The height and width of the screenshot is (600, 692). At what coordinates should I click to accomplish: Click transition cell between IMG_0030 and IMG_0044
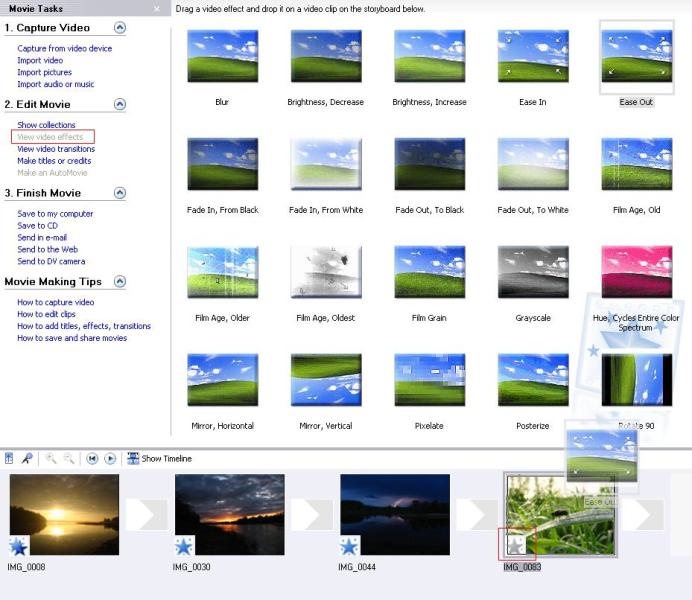point(312,514)
